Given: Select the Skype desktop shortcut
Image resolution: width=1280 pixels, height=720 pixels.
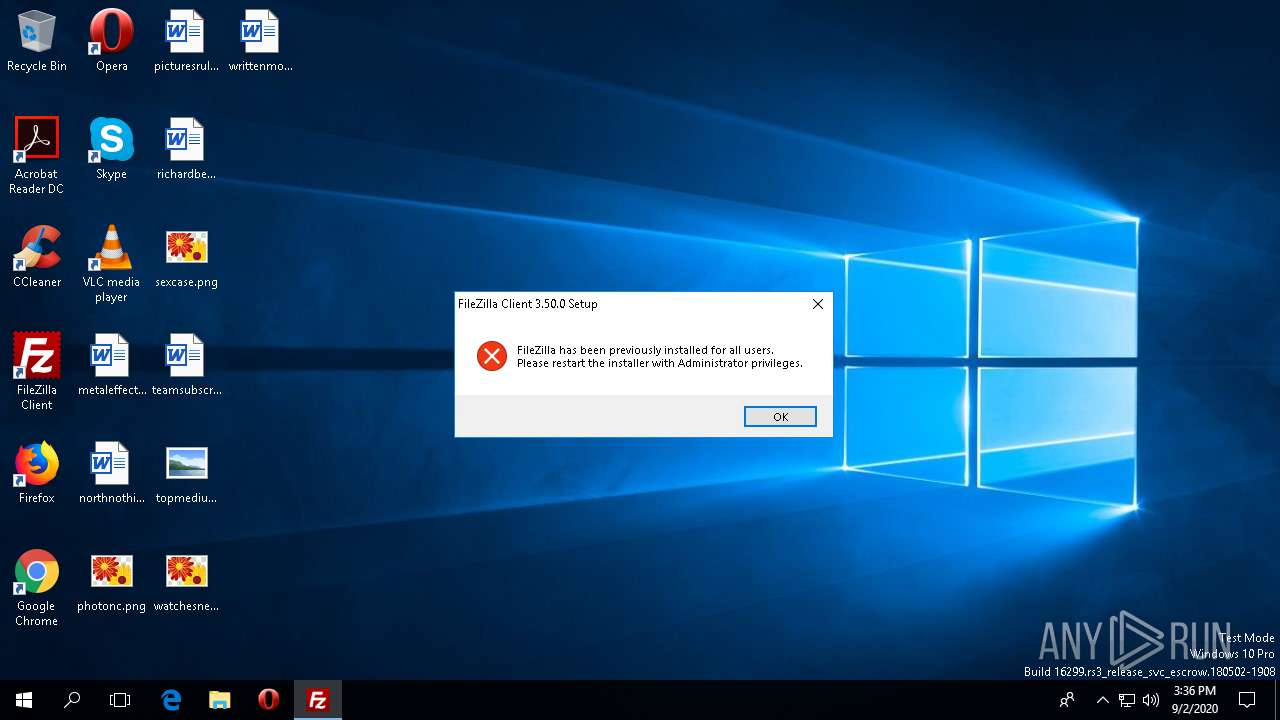Looking at the screenshot, I should 111,149.
